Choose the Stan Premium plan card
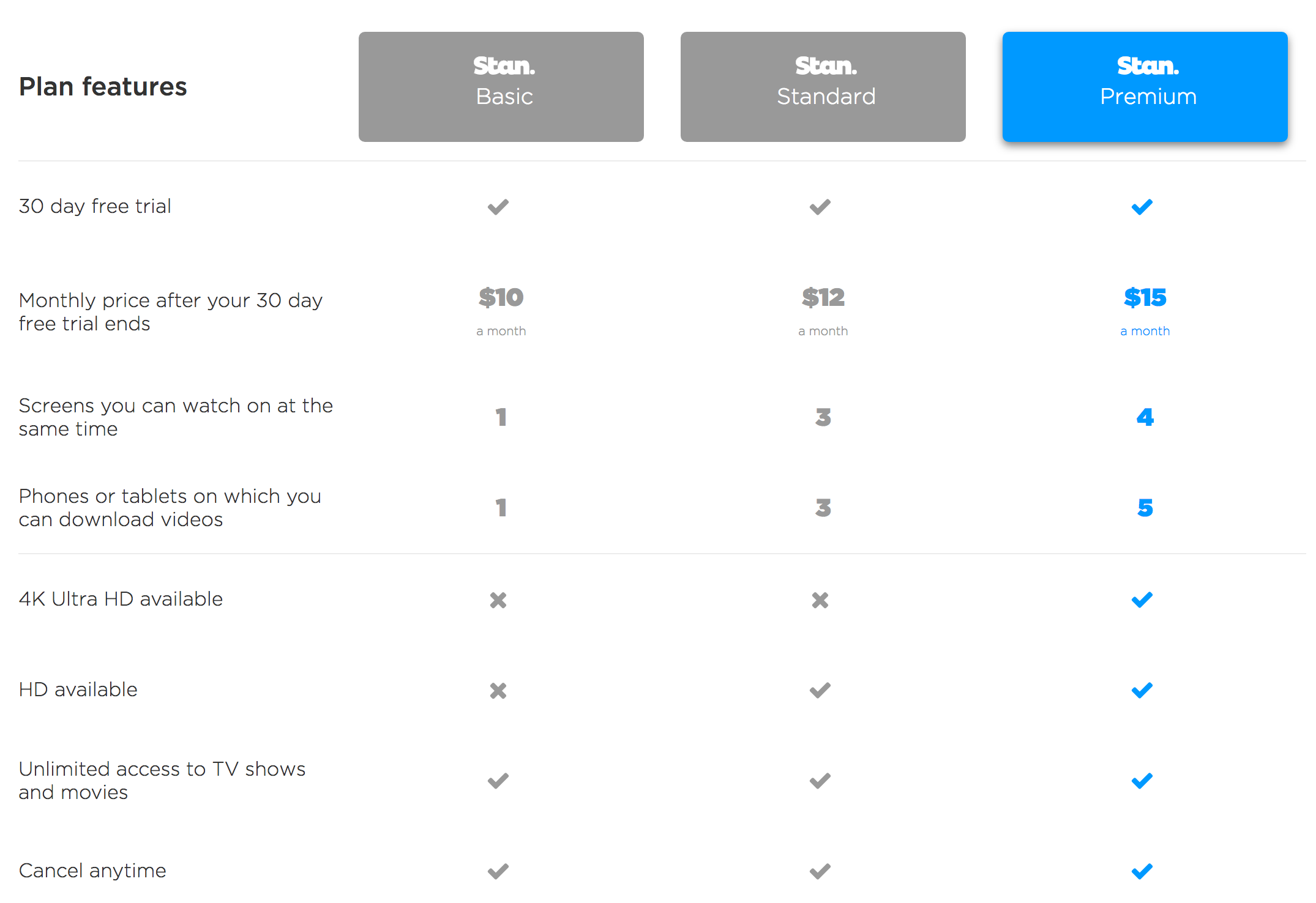The height and width of the screenshot is (903, 1316). (x=1145, y=87)
